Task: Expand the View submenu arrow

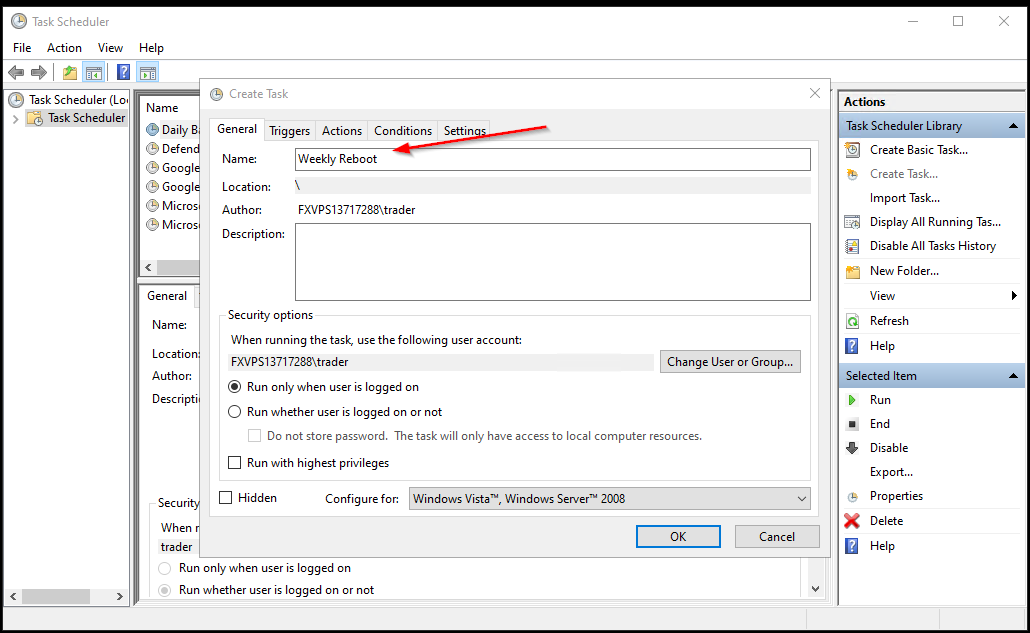Action: tap(1014, 296)
